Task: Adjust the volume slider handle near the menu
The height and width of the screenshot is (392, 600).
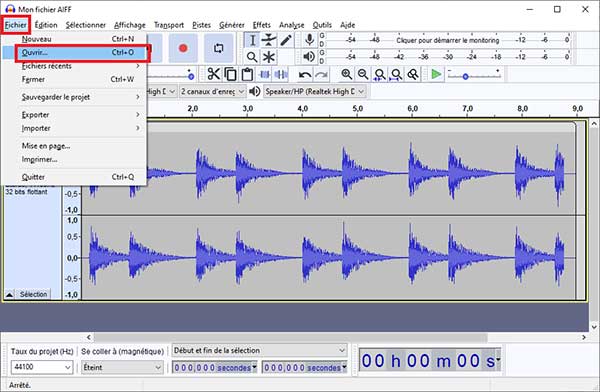Action: 191,76
